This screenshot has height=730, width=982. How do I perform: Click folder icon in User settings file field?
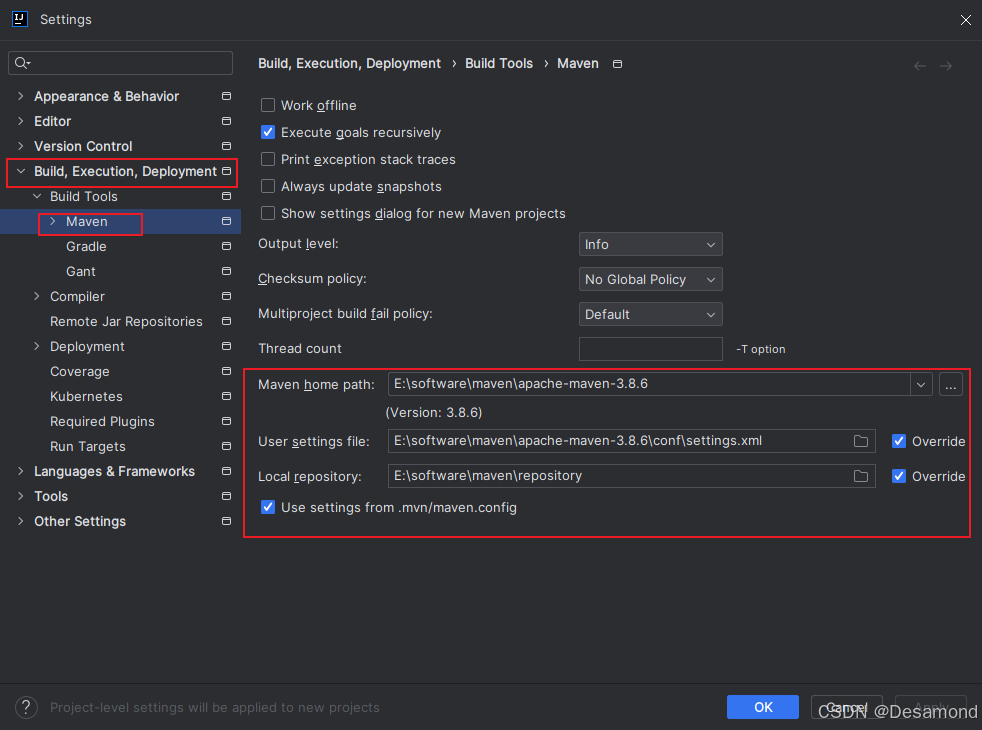861,441
